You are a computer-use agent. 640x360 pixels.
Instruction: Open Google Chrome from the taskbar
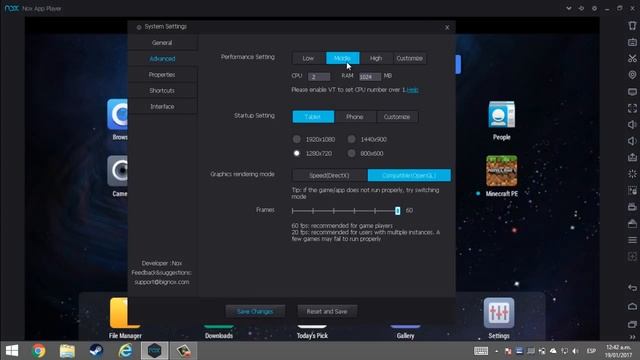(39, 351)
